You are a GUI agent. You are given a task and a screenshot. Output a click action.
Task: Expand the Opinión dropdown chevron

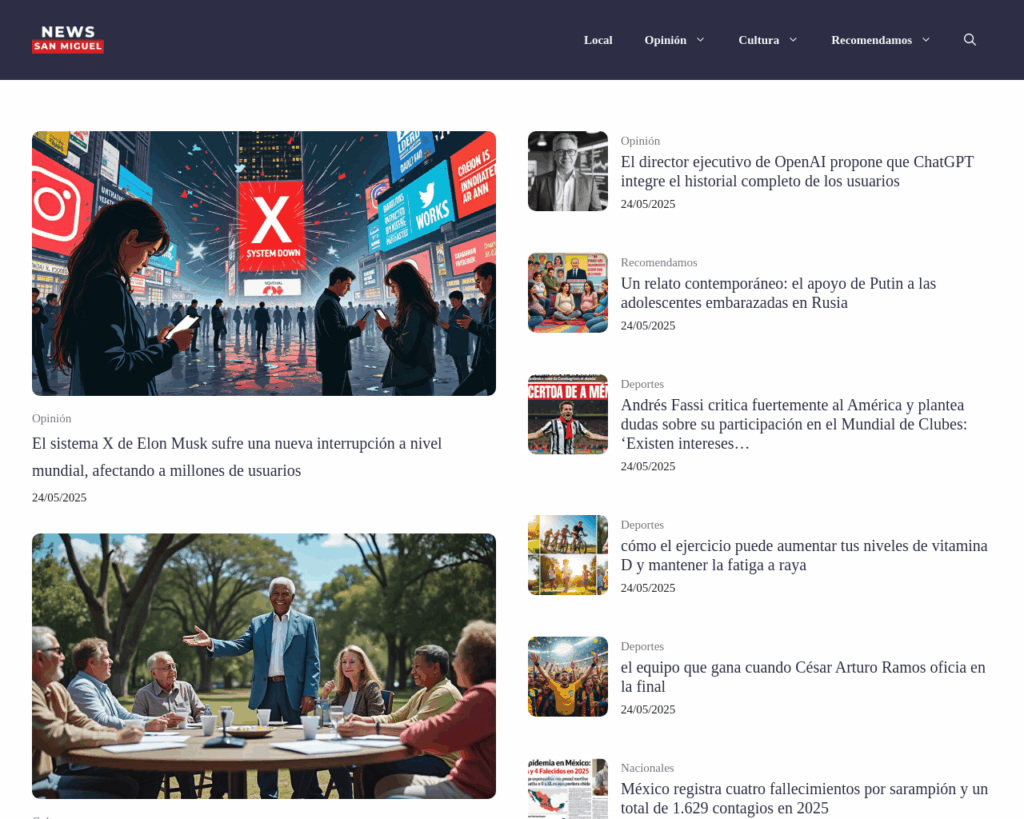[x=700, y=40]
